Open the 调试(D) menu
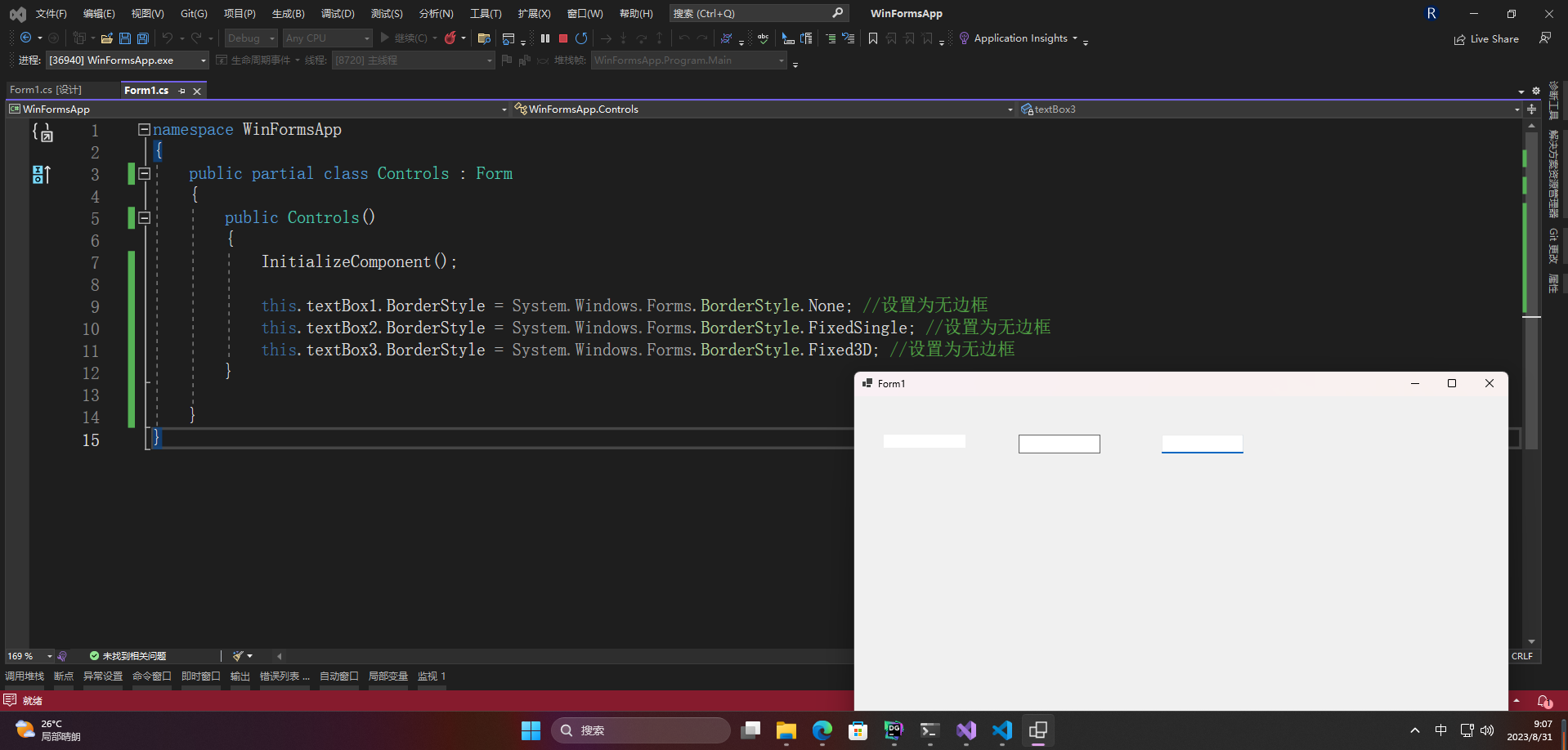 pyautogui.click(x=338, y=14)
